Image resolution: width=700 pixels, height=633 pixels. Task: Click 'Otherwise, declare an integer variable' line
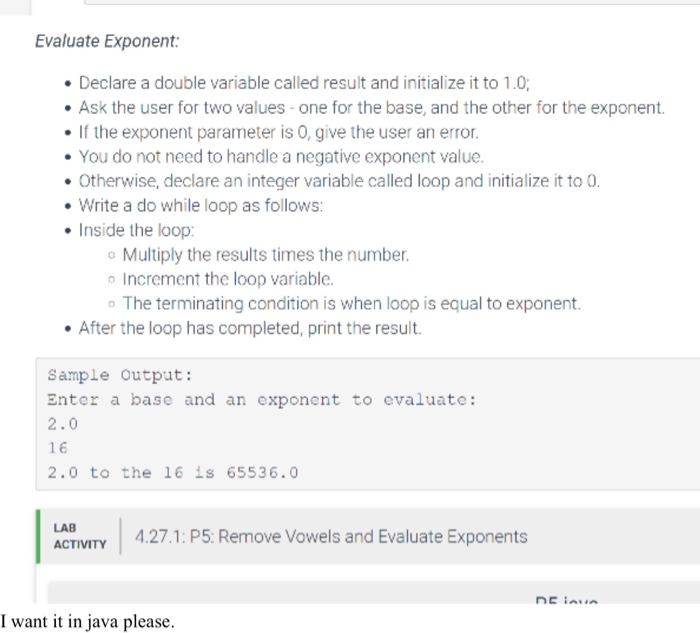pyautogui.click(x=339, y=181)
